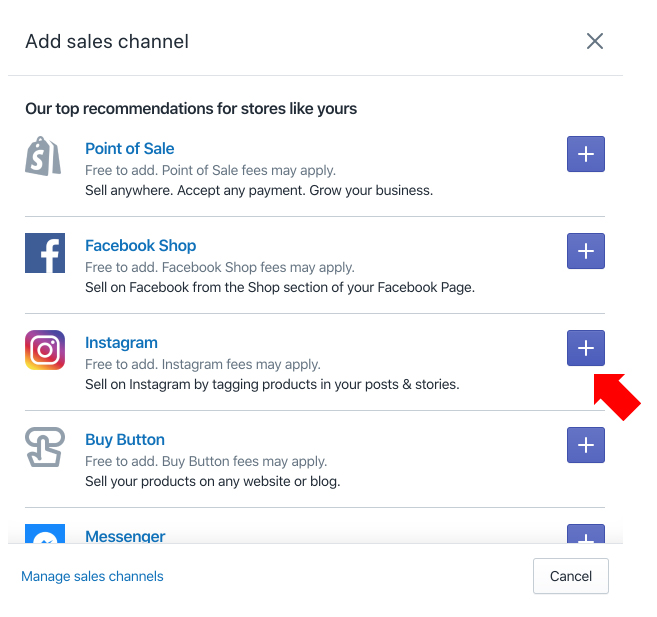Click text 'Free to add. Facebook Shop fees may apply.'
The width and height of the screenshot is (657, 617).
220,267
